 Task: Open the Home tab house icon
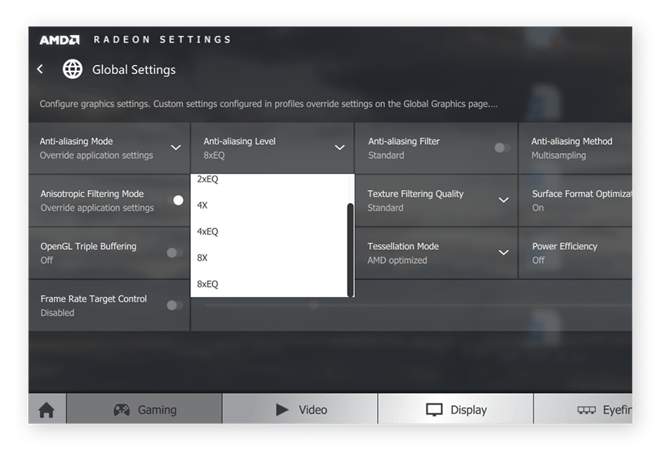coord(47,410)
